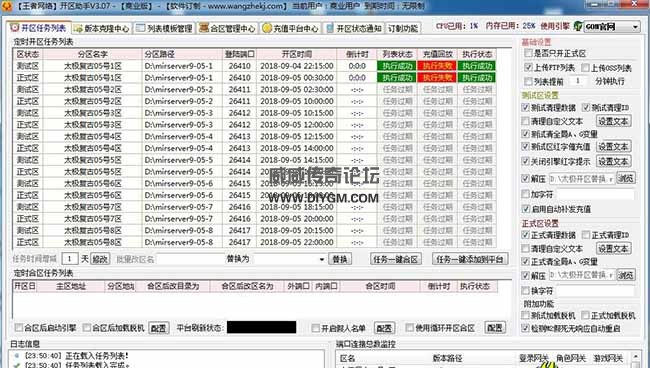Enable the 正式加载脱机 checkbox
650x368 pixels.
586,315
